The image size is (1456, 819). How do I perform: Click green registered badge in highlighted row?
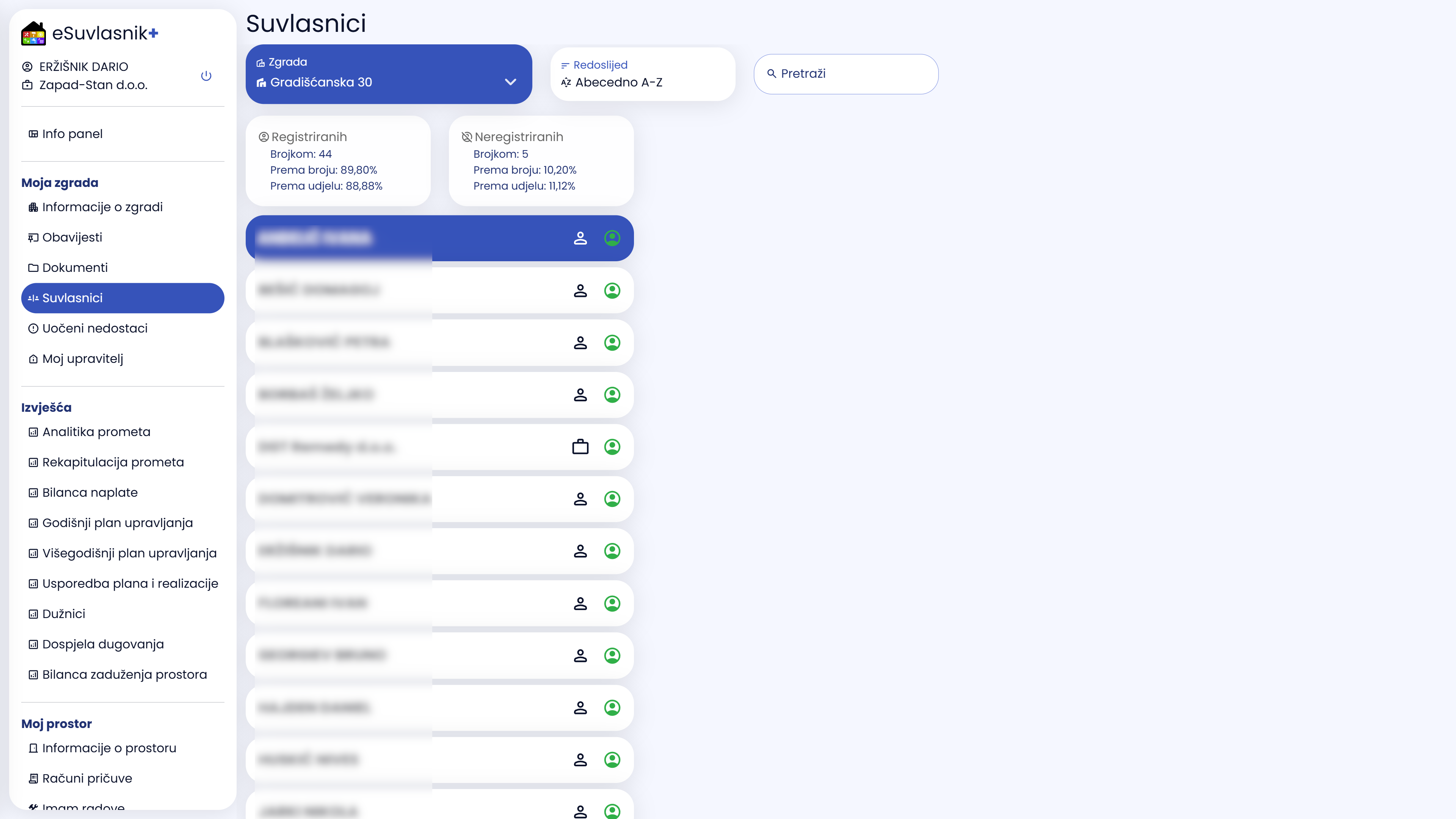(612, 238)
